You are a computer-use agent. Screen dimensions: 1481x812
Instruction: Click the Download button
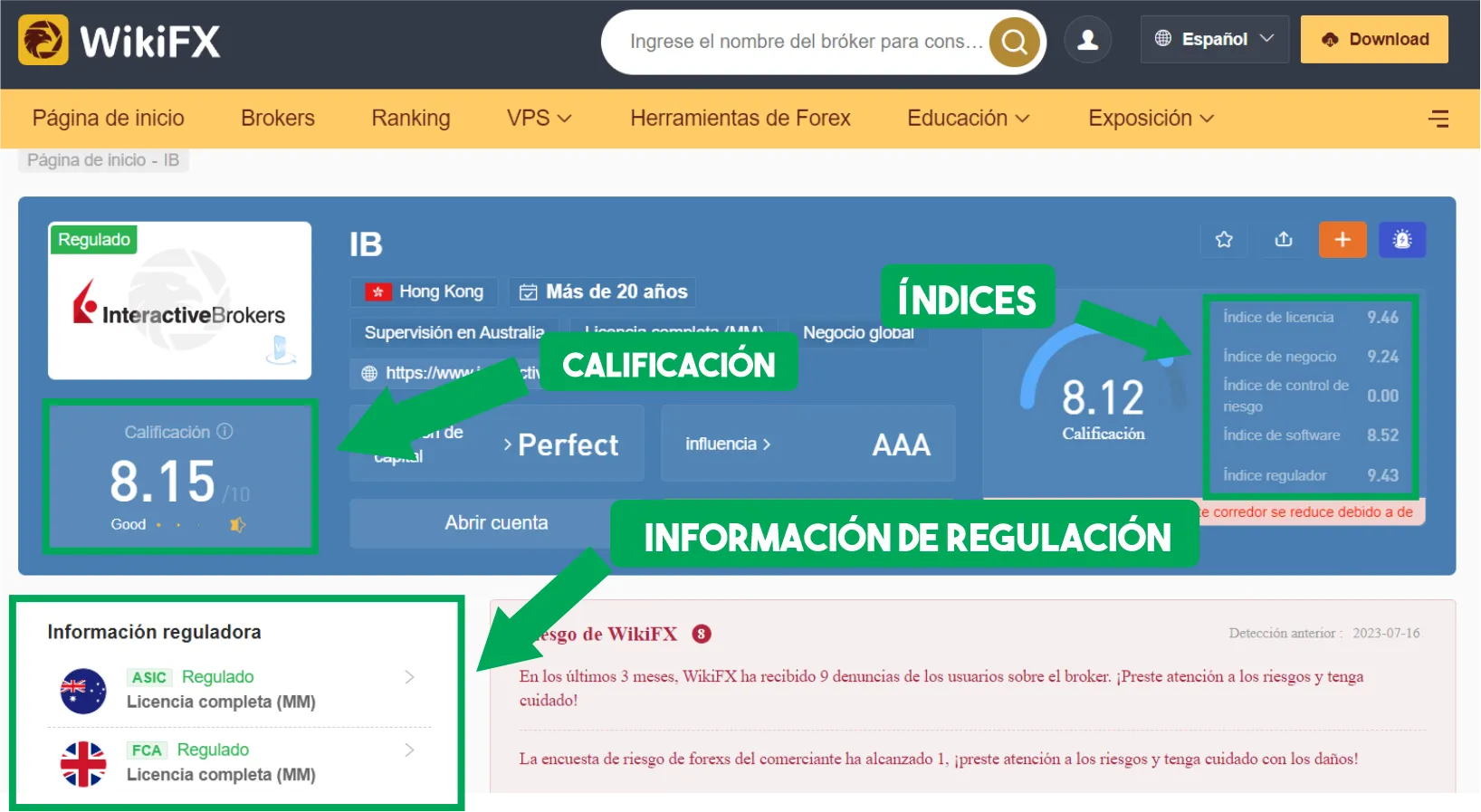(x=1374, y=39)
